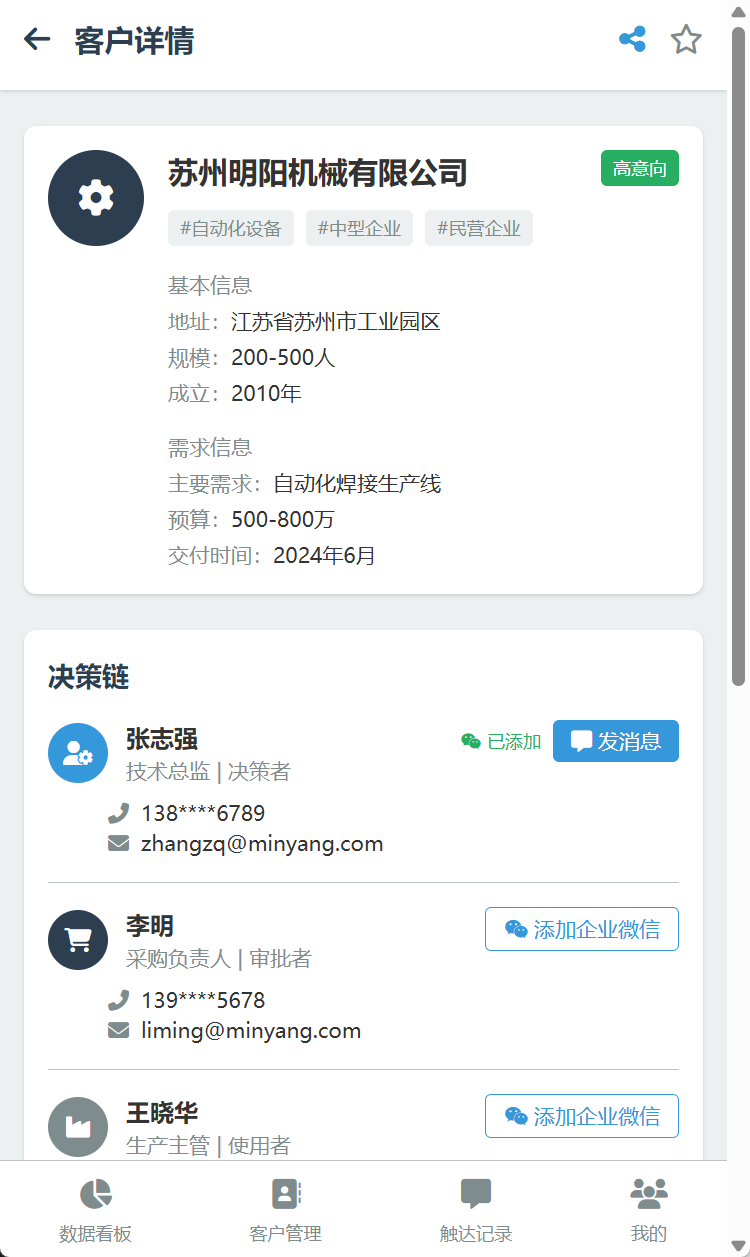Go back using the arrow icon

click(x=37, y=40)
